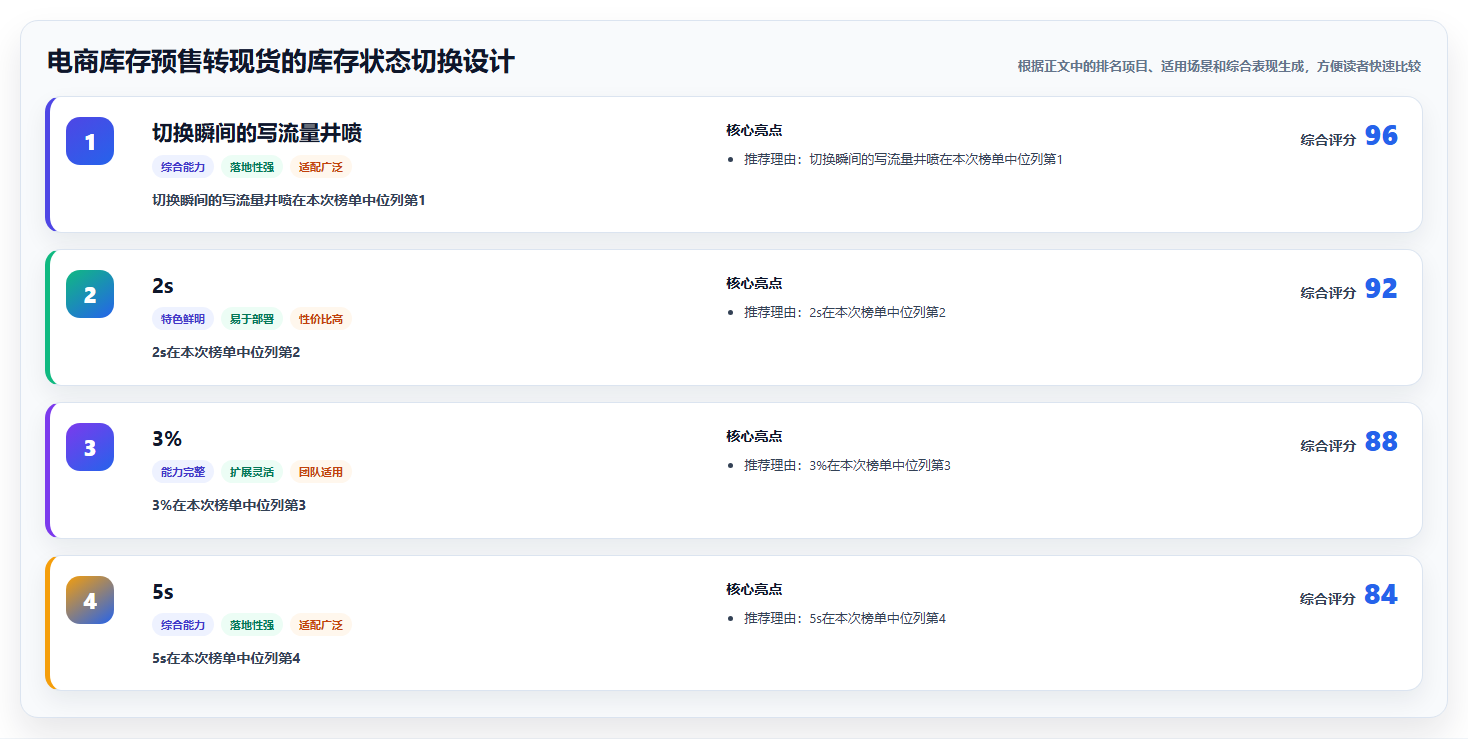Click the 特色鲜明 tag
This screenshot has height=739, width=1468.
(183, 319)
